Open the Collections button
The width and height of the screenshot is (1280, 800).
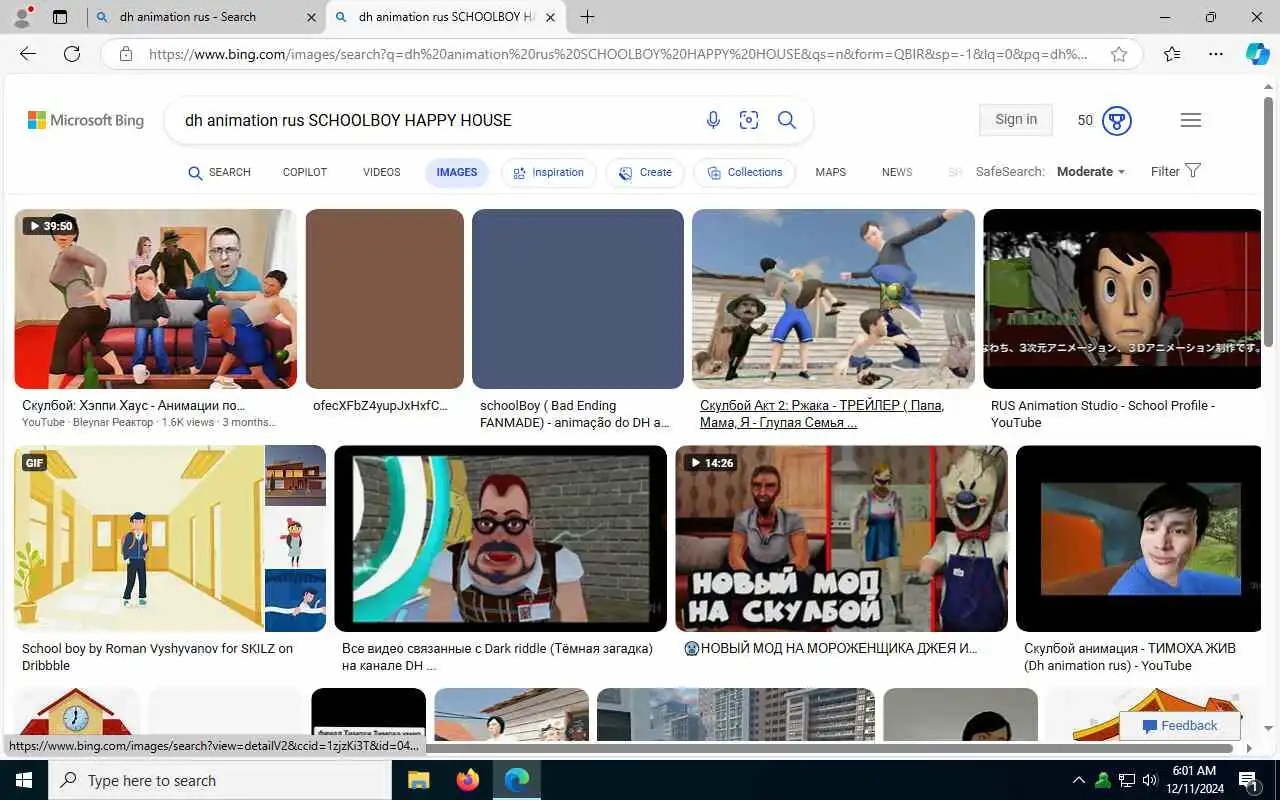(x=744, y=172)
